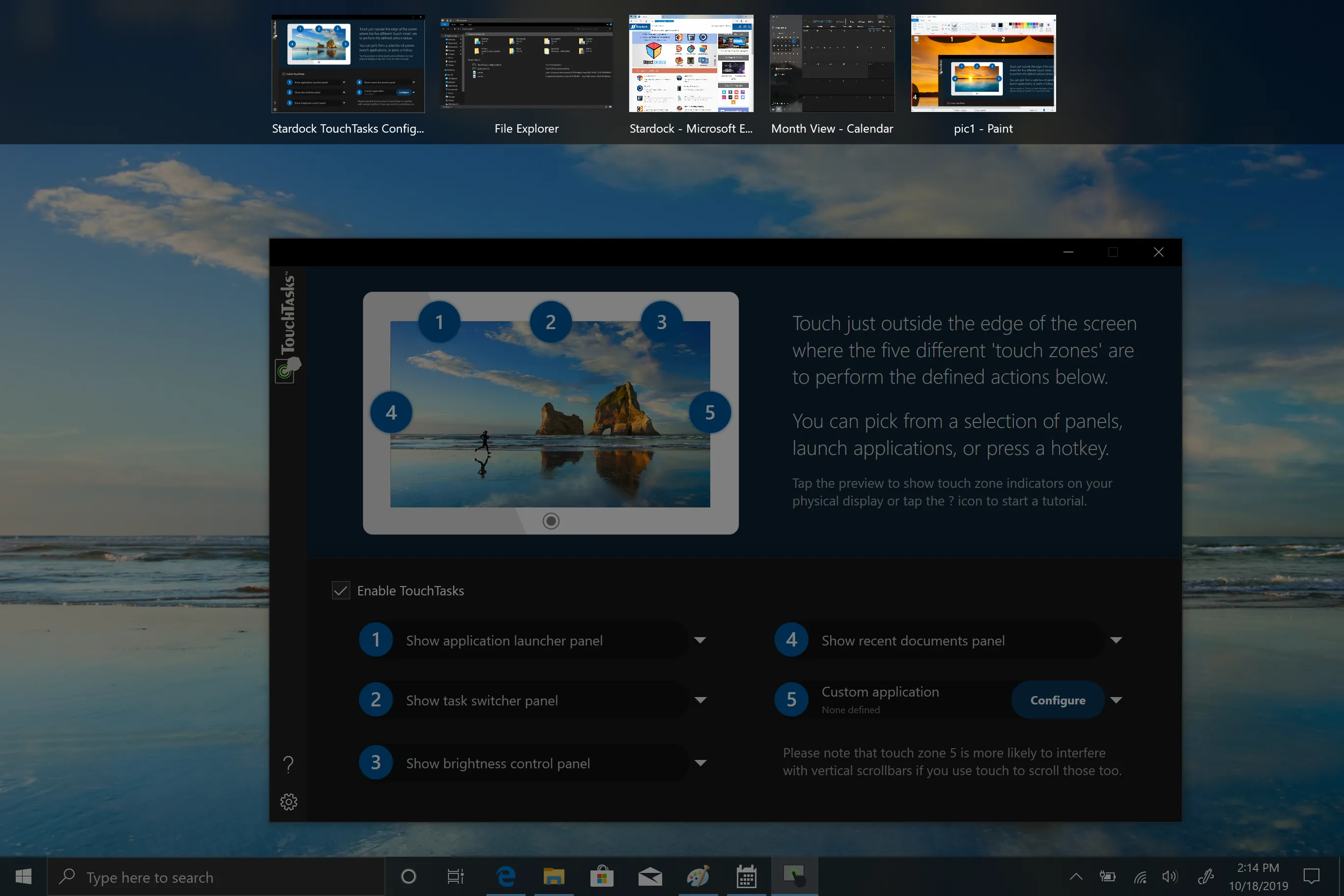Tap touch zone 3 marker on preview

coord(662,322)
